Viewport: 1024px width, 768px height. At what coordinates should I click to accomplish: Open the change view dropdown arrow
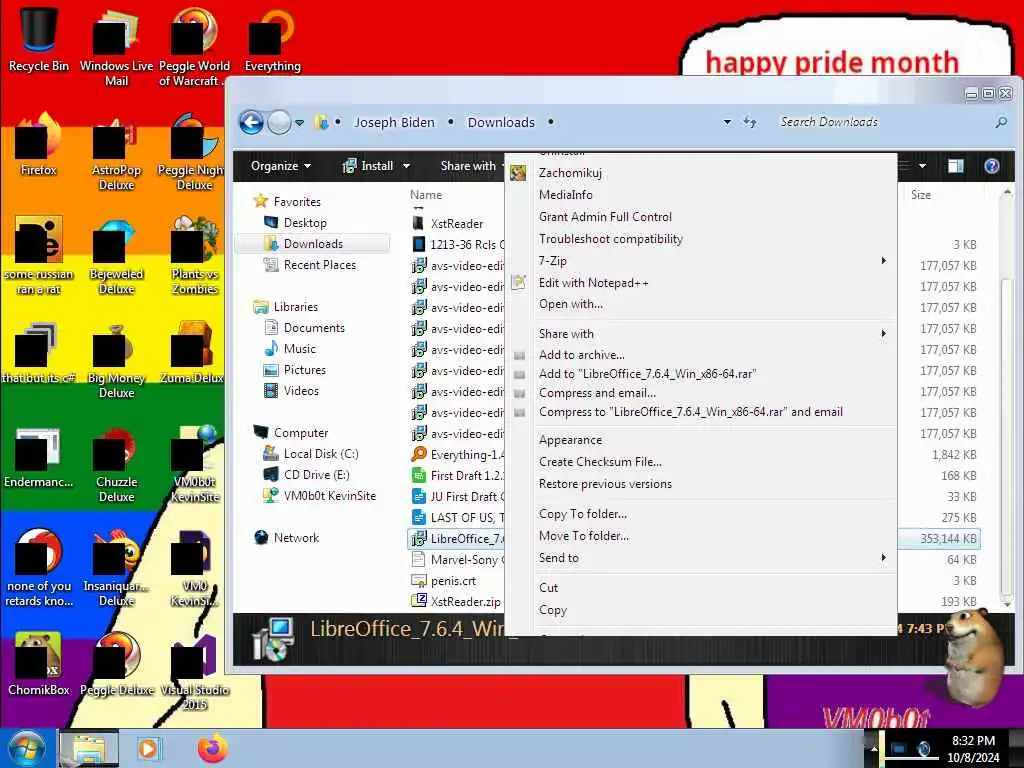pos(922,166)
